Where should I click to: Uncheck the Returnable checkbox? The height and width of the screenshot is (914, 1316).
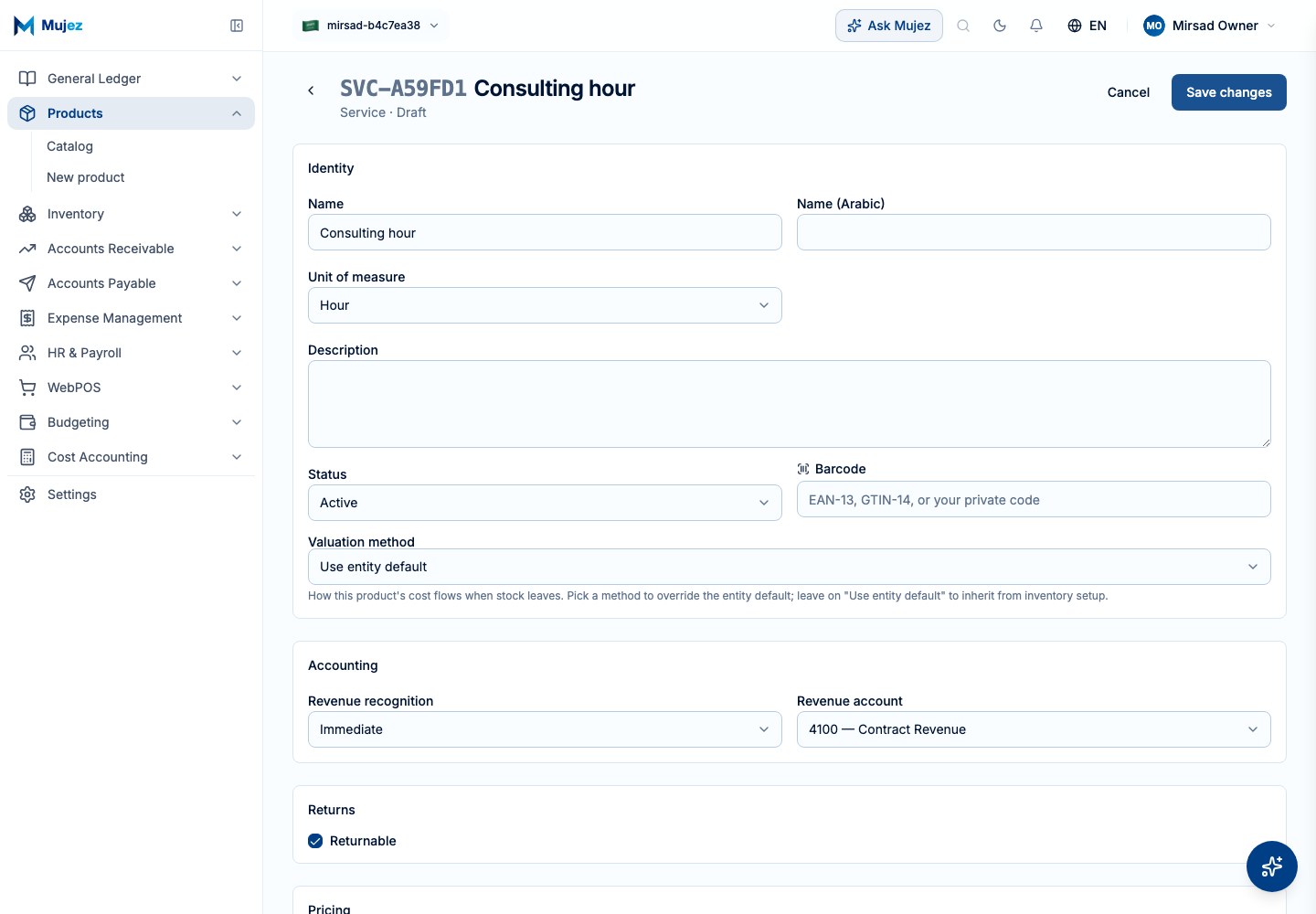(x=315, y=841)
